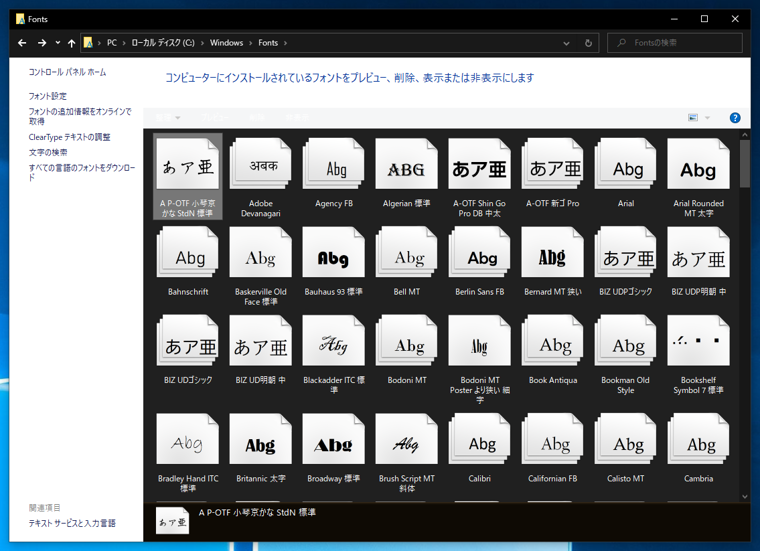760x551 pixels.
Task: Select the BIZ UDP明朝 font icon
Action: click(x=698, y=252)
